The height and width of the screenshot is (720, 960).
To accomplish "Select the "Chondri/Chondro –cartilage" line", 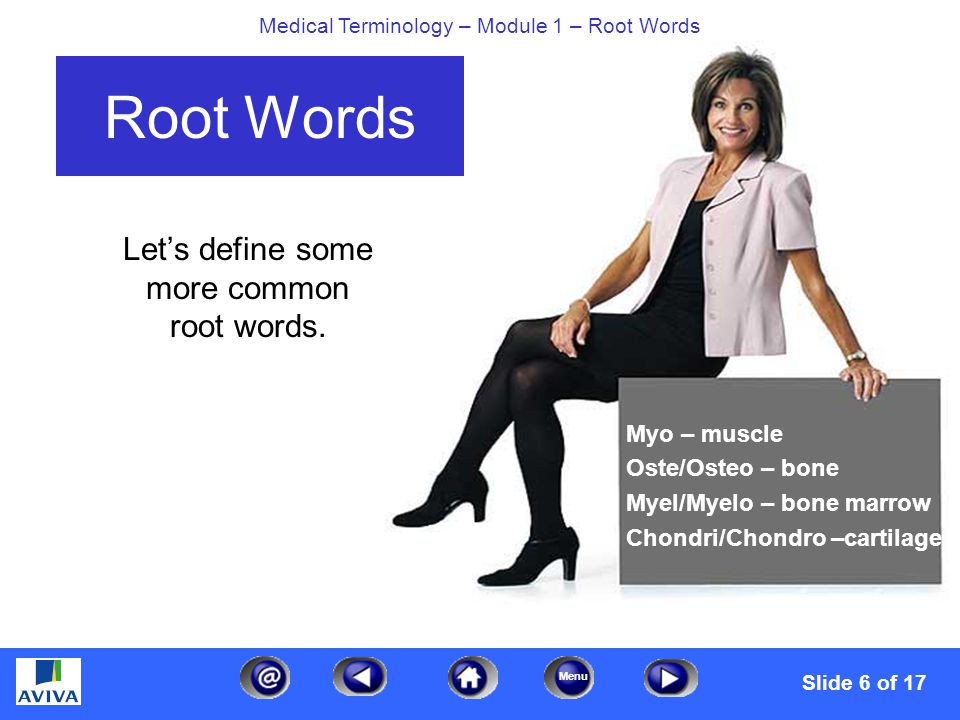I will pos(784,538).
